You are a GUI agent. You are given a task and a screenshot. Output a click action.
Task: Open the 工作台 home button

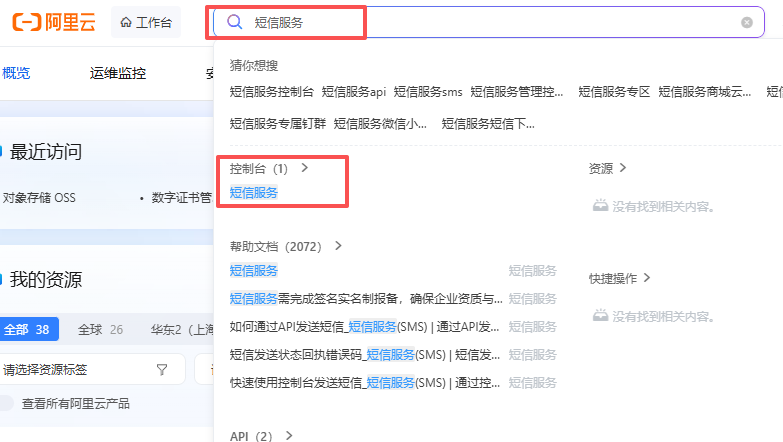tap(146, 22)
